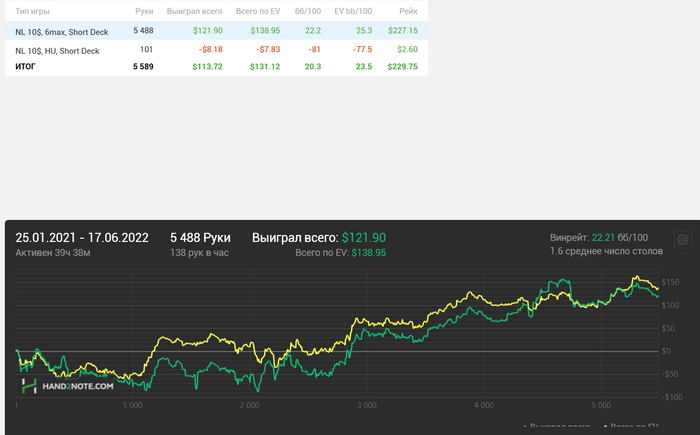Viewport: 700px width, 435px height.
Task: Click the date range 25.01.2021 - 17.06.2022
Action: click(82, 238)
